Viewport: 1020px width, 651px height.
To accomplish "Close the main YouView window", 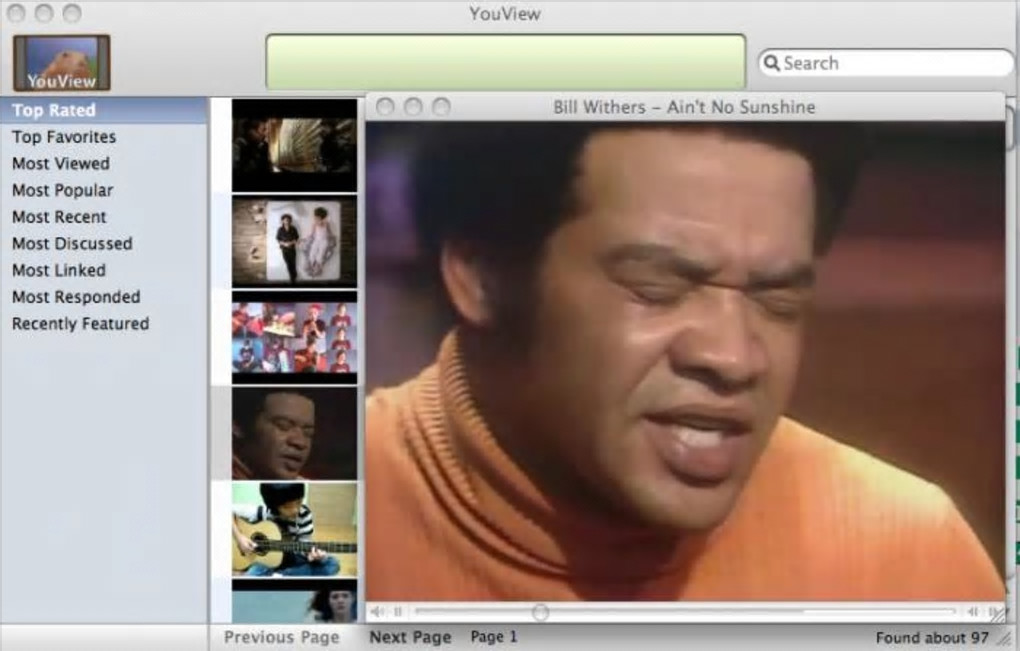I will point(16,12).
